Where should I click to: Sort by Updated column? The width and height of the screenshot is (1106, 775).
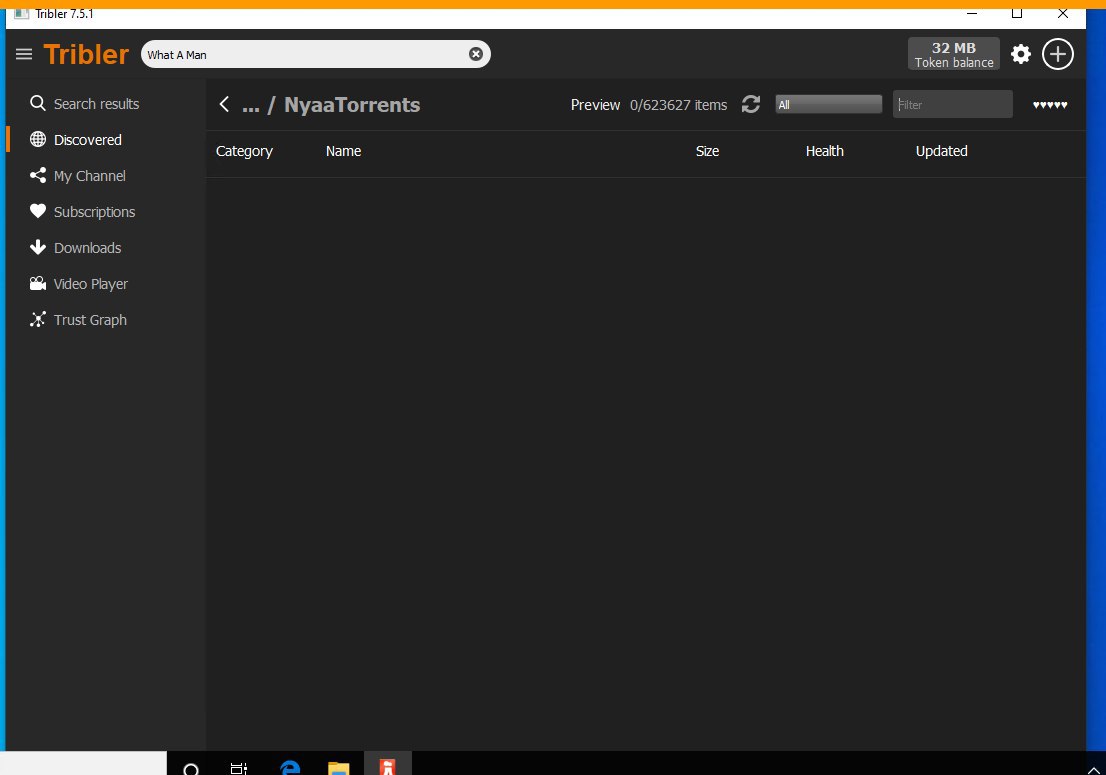942,151
